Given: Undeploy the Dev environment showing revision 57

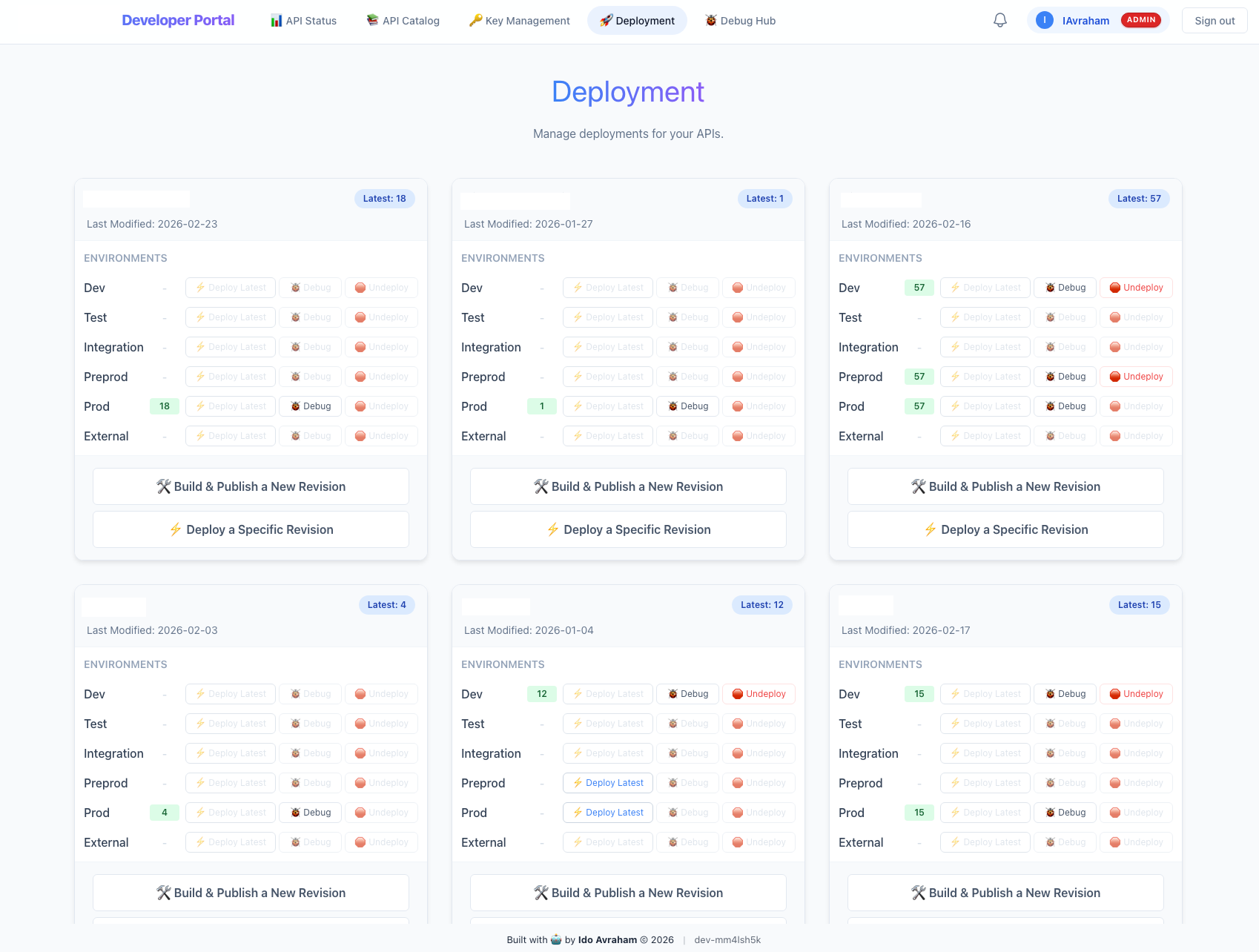Looking at the screenshot, I should click(1136, 287).
